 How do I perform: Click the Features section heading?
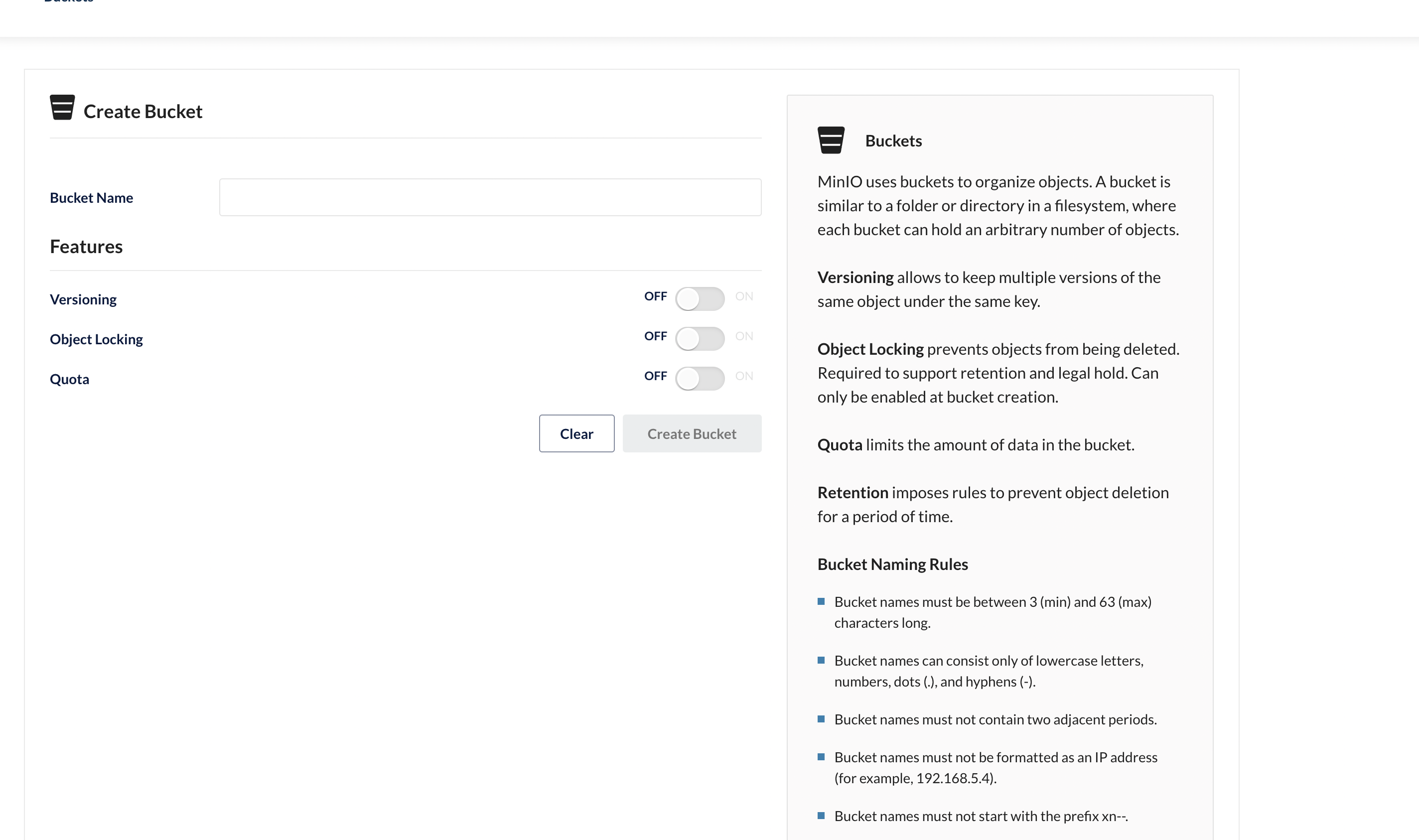[x=86, y=247]
